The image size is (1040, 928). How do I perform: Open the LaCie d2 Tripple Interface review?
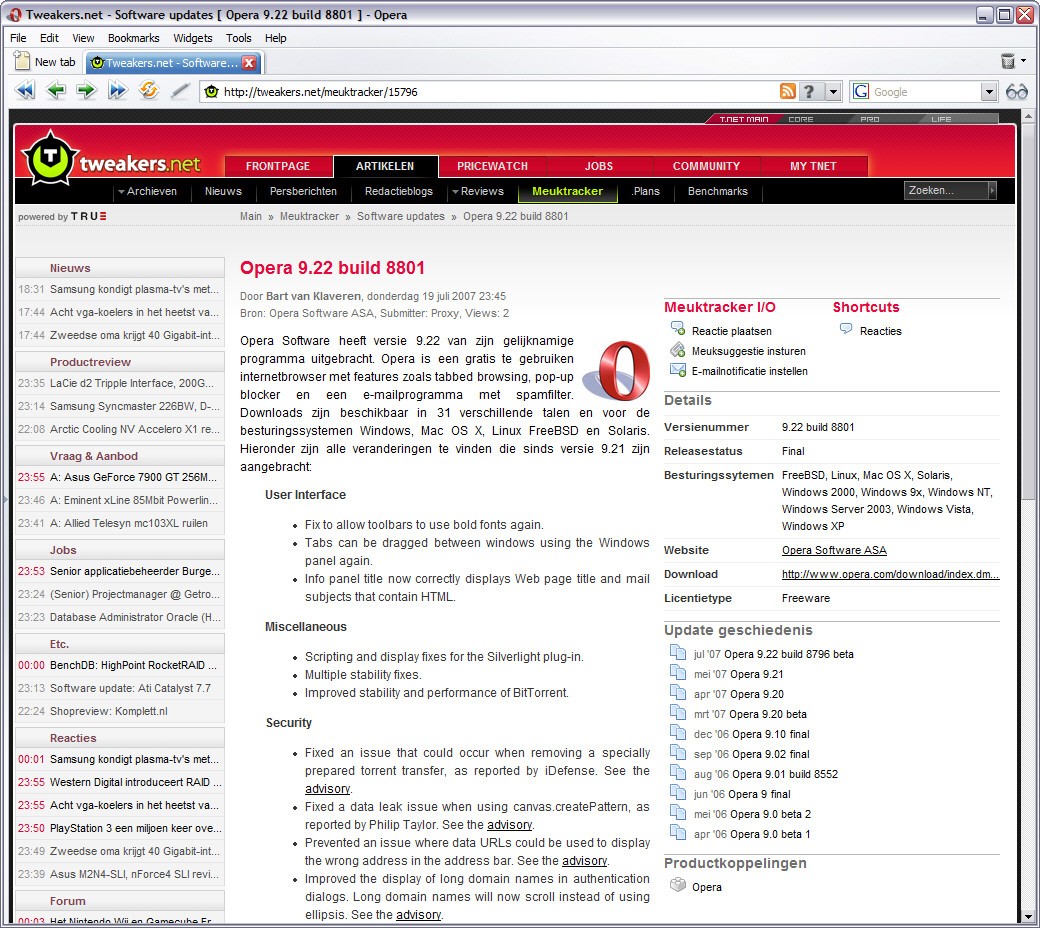(132, 383)
